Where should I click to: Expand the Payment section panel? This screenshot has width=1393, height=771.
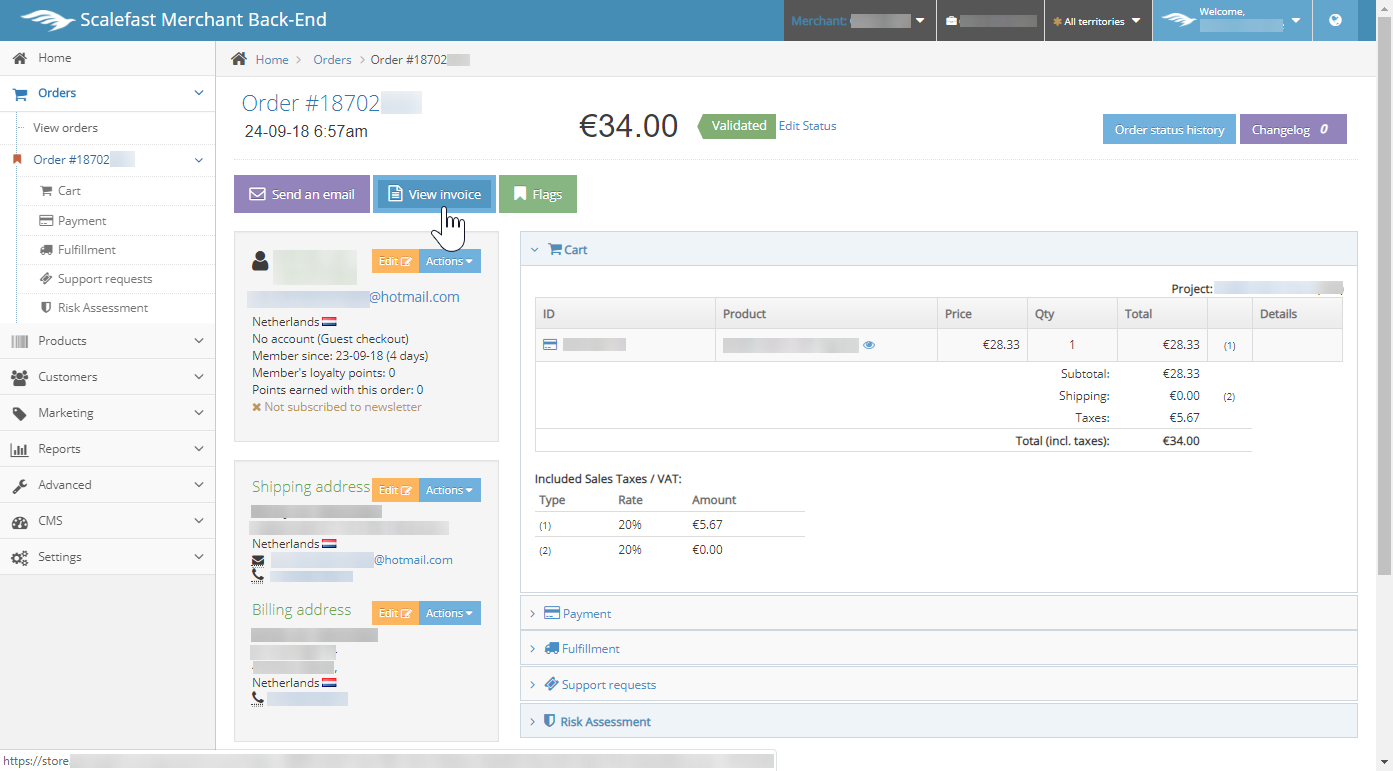[x=586, y=614]
